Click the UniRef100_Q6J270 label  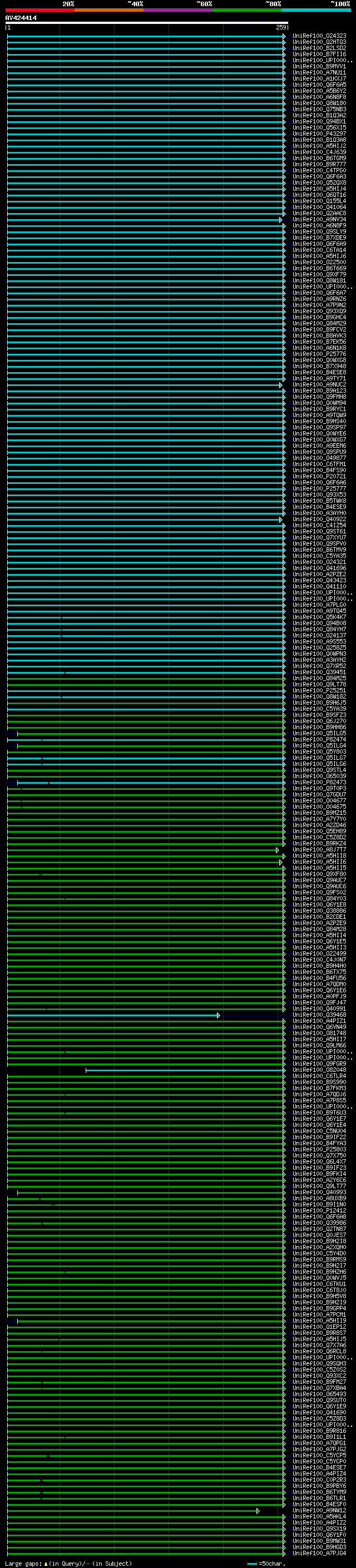319,721
